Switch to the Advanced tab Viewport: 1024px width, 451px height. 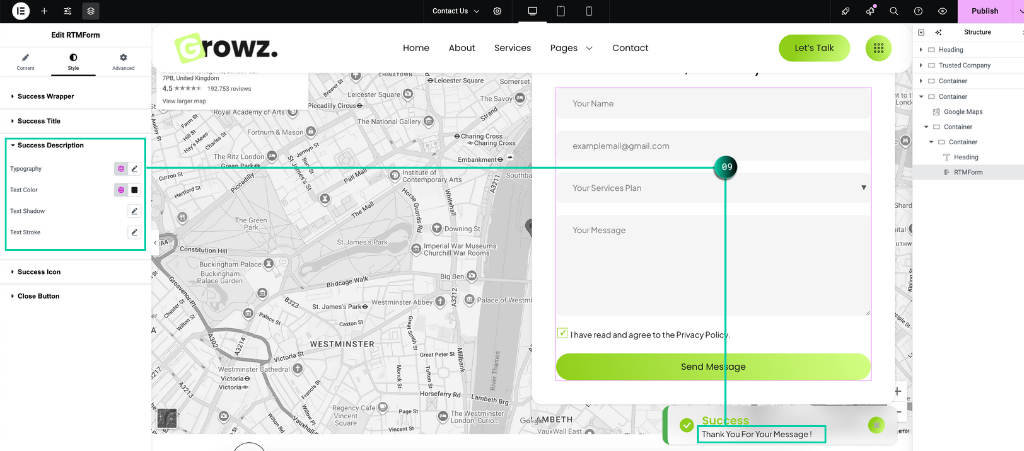123,62
